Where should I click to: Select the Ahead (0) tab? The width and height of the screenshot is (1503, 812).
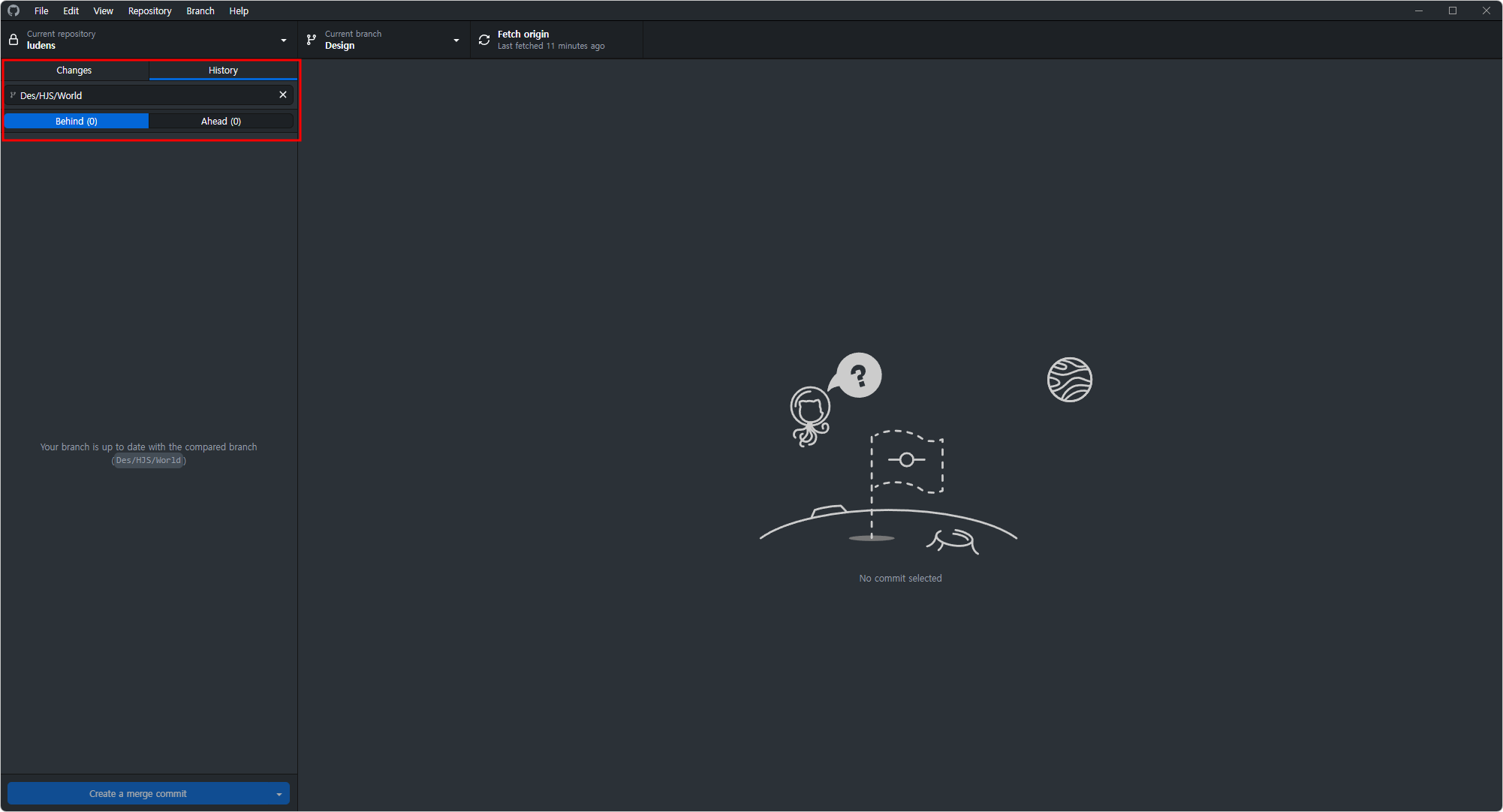[221, 121]
